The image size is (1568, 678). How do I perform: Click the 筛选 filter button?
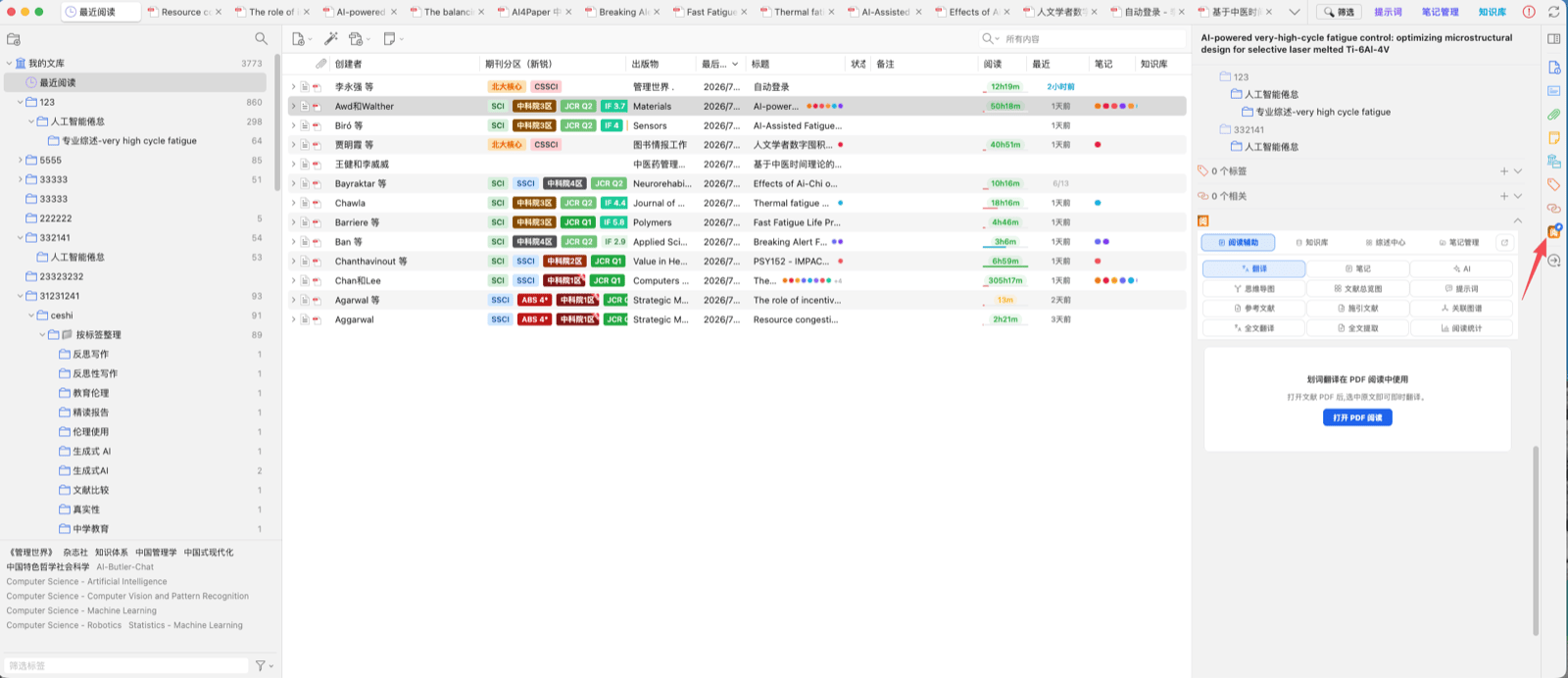(1339, 12)
